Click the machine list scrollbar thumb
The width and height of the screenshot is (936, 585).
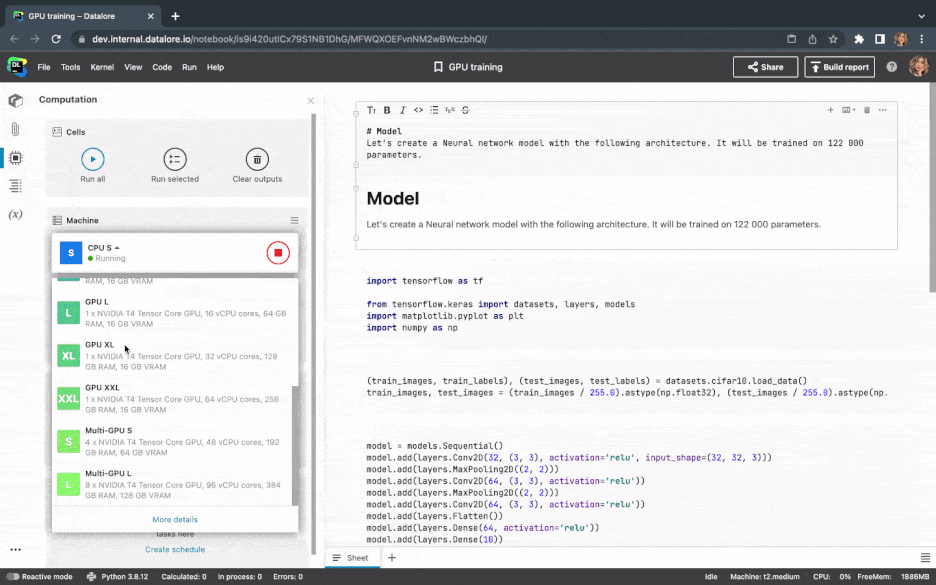[294, 445]
